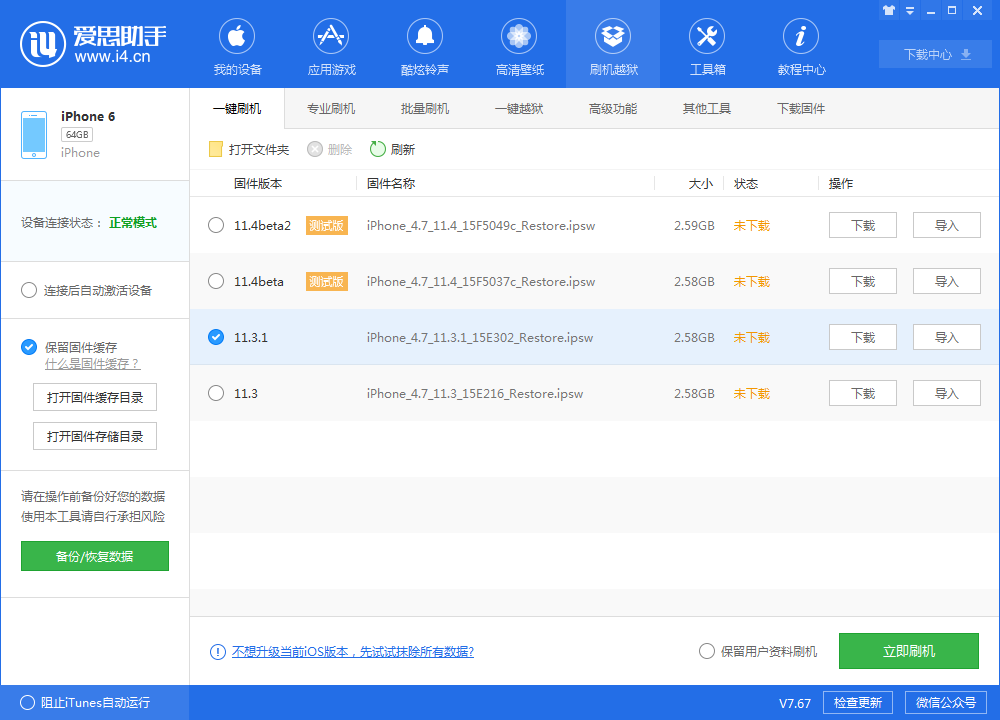Open the 工具箱 toolbox
Viewport: 1000px width, 720px height.
706,44
